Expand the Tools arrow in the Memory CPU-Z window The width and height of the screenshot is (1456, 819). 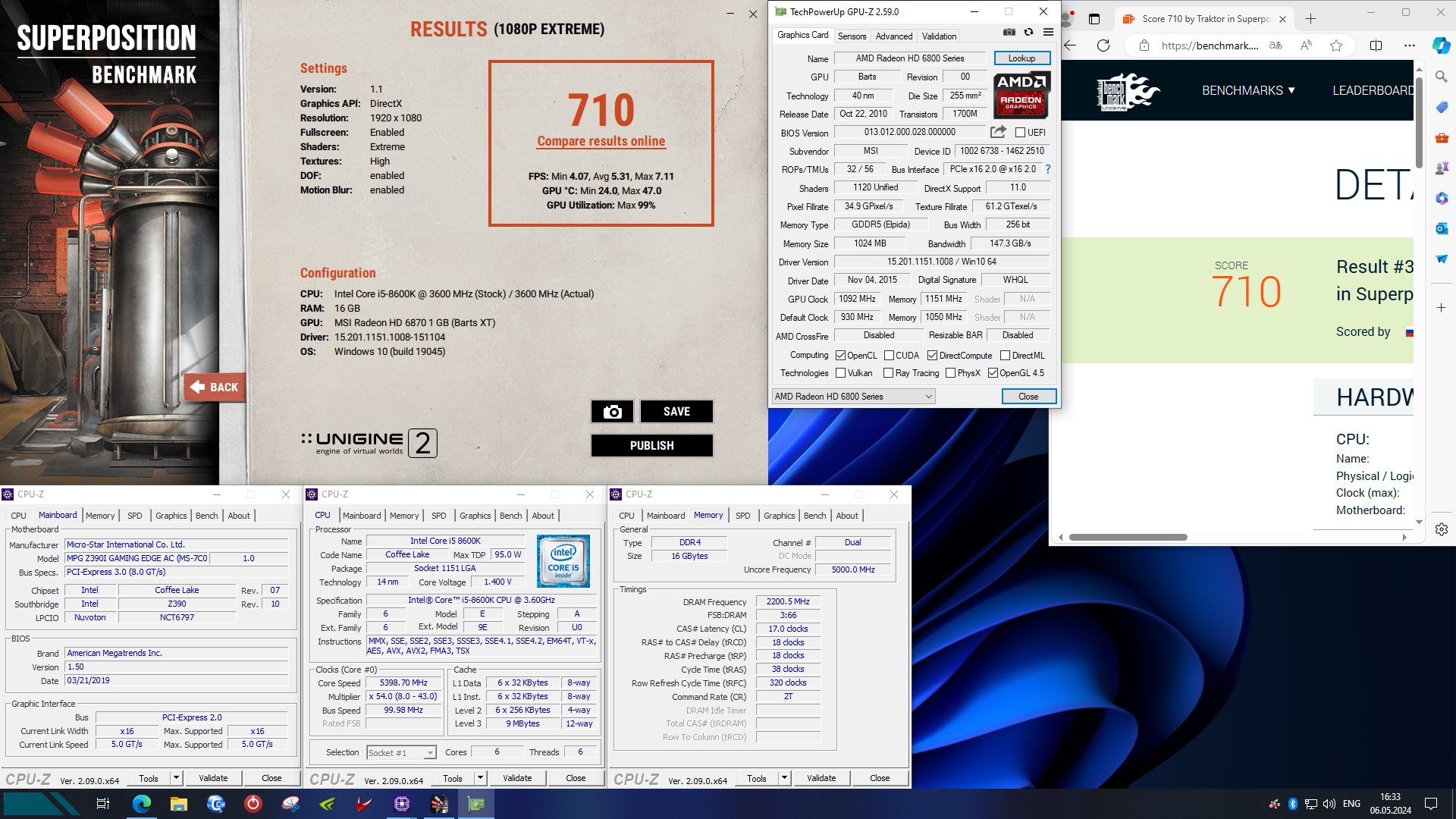pyautogui.click(x=784, y=778)
